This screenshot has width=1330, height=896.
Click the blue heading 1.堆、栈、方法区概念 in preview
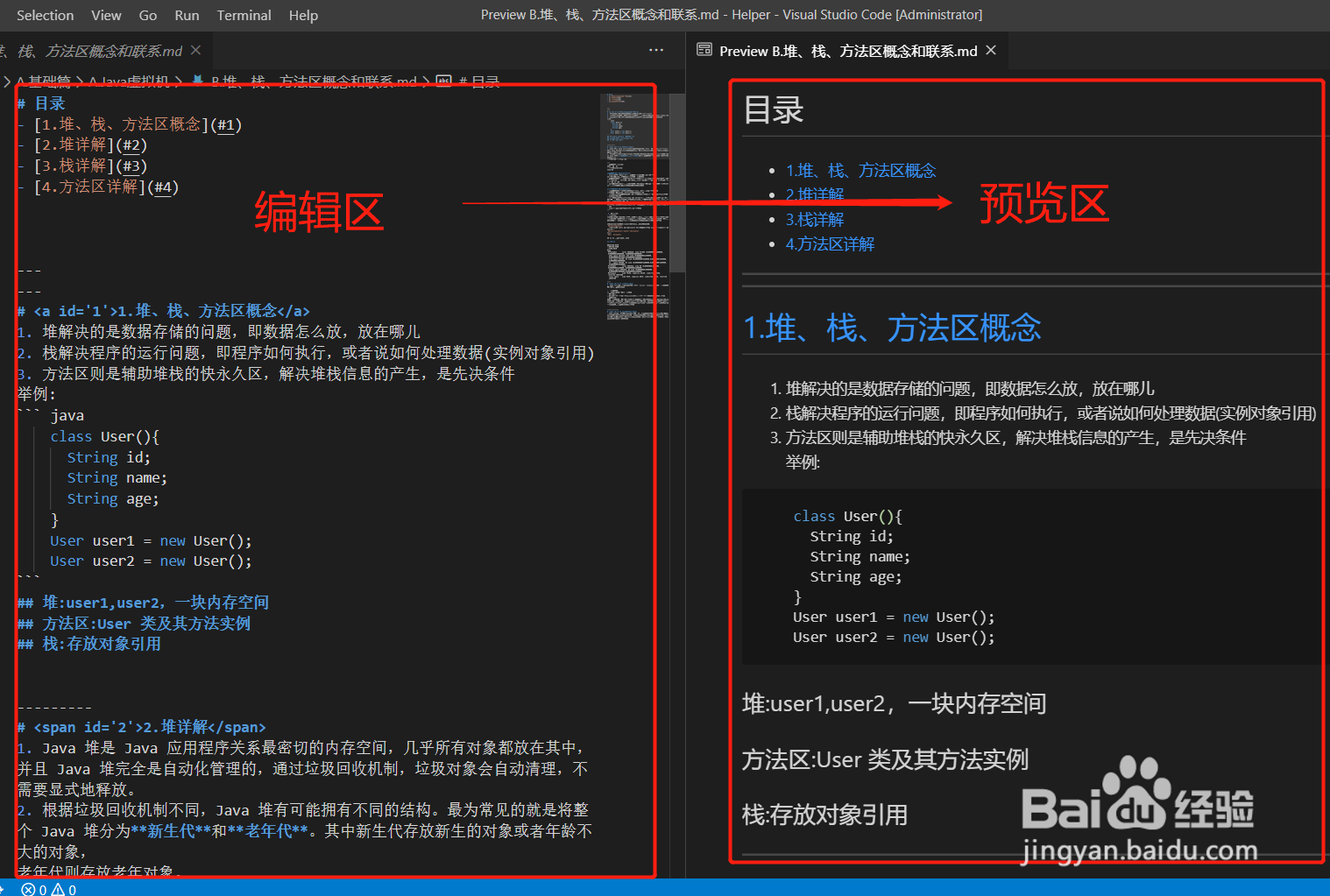click(x=892, y=328)
